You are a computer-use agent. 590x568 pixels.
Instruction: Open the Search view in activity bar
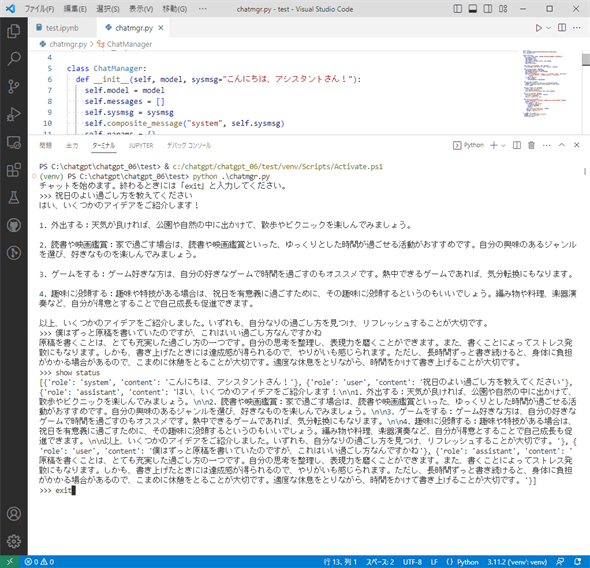(x=14, y=59)
